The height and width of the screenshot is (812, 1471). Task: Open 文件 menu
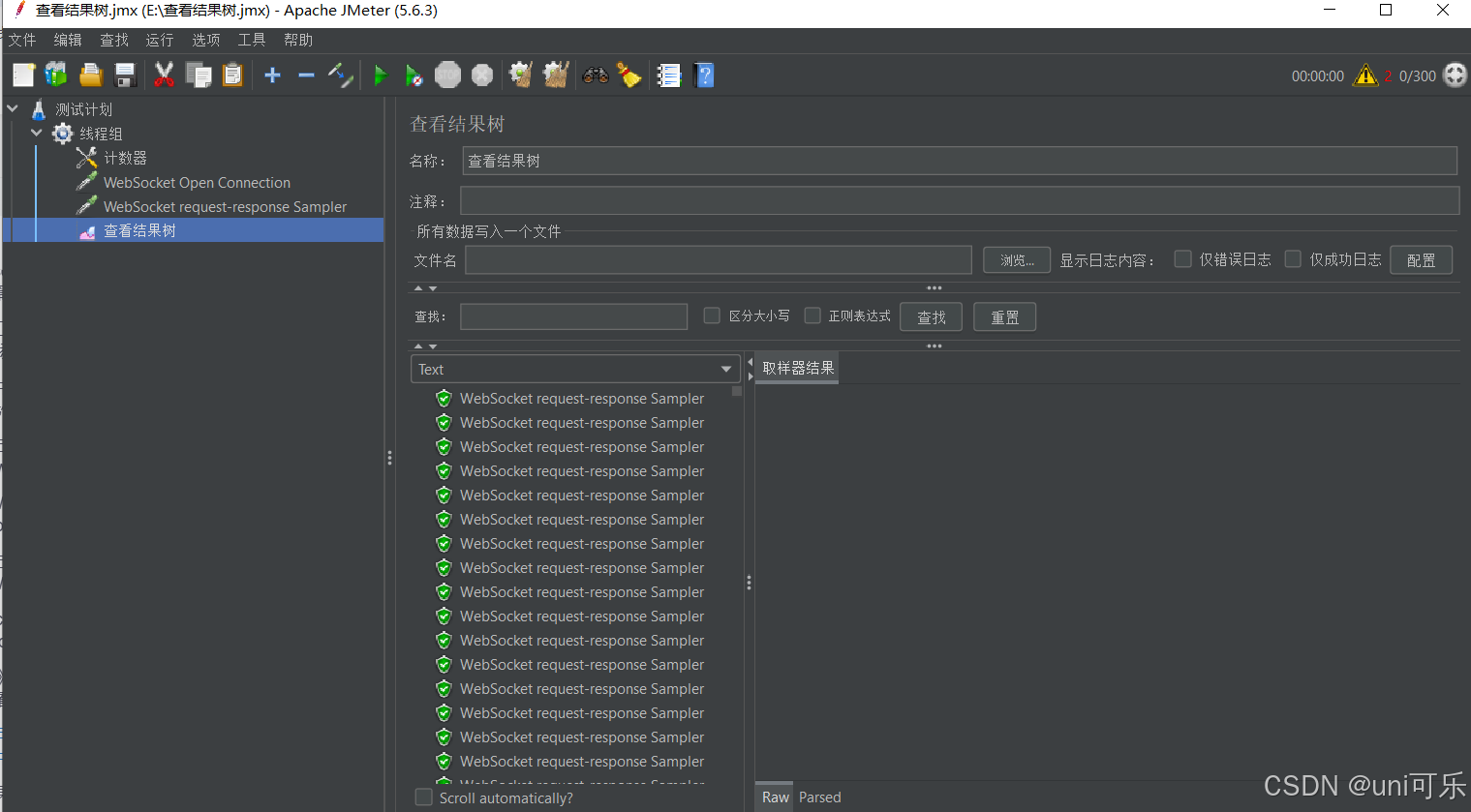click(22, 40)
